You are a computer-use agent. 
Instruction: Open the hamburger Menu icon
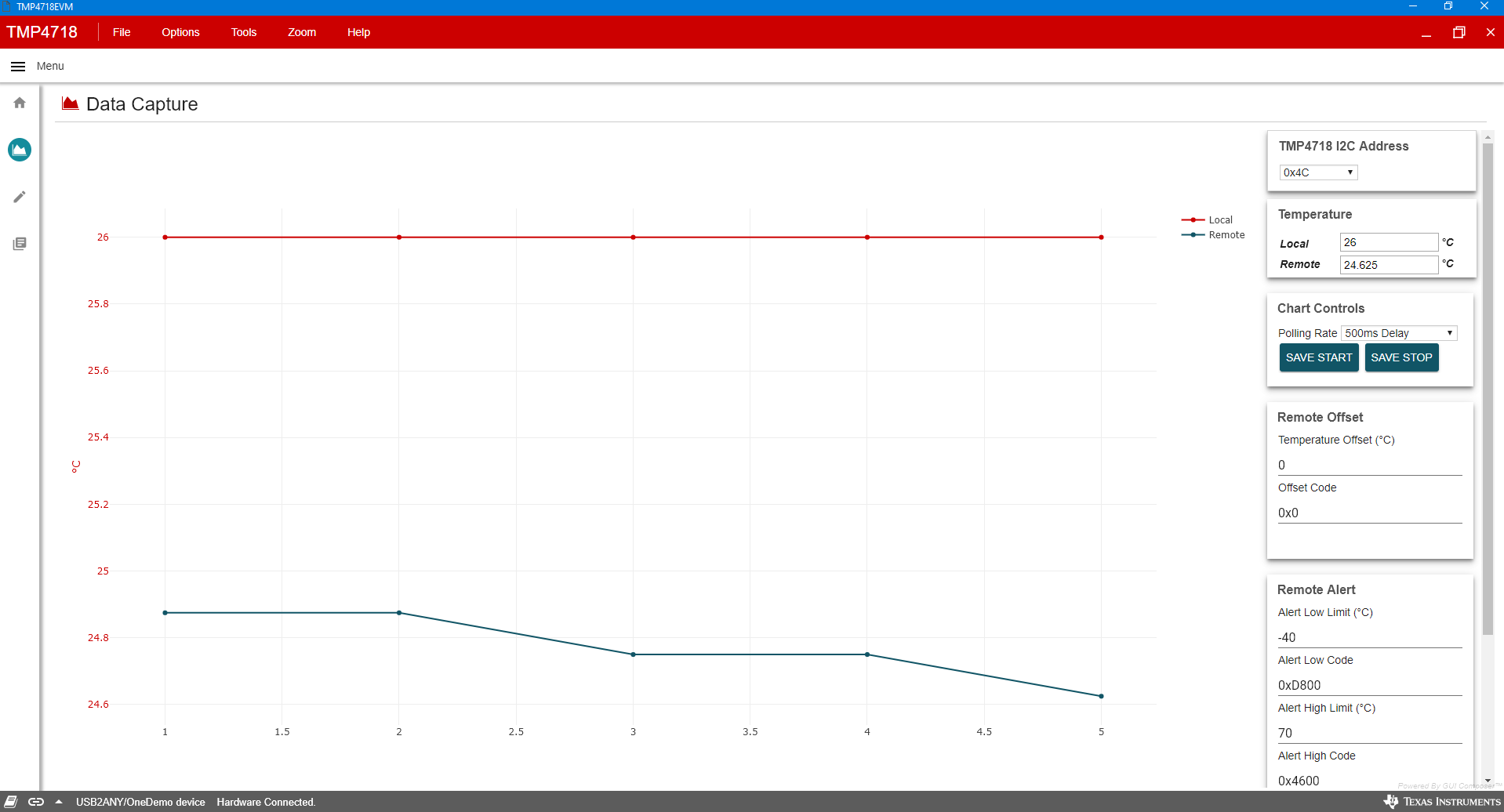[x=18, y=67]
